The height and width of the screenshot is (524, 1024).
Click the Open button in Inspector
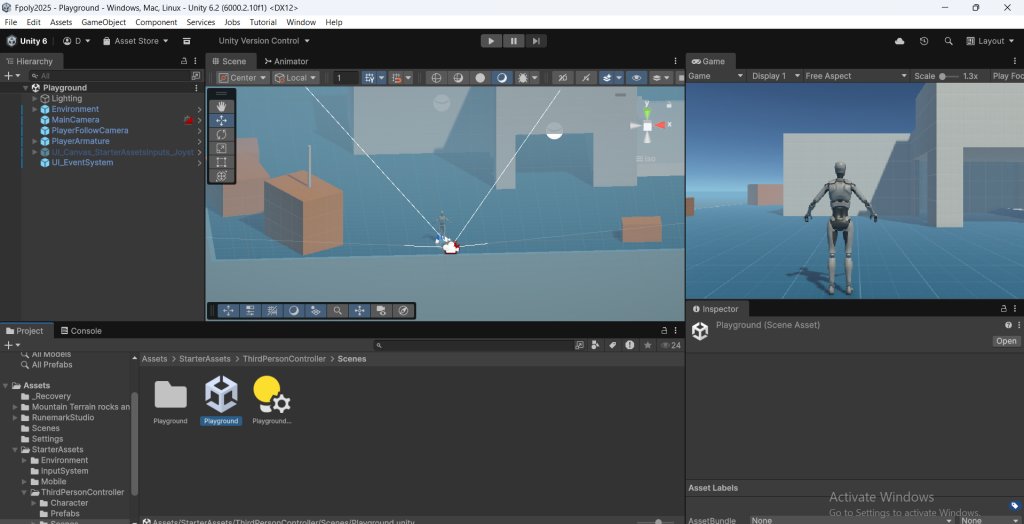click(1005, 341)
